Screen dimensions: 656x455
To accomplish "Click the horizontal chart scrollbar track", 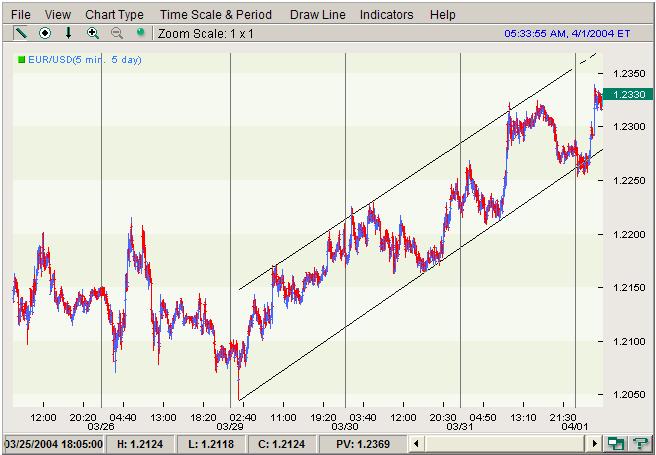I will point(505,443).
